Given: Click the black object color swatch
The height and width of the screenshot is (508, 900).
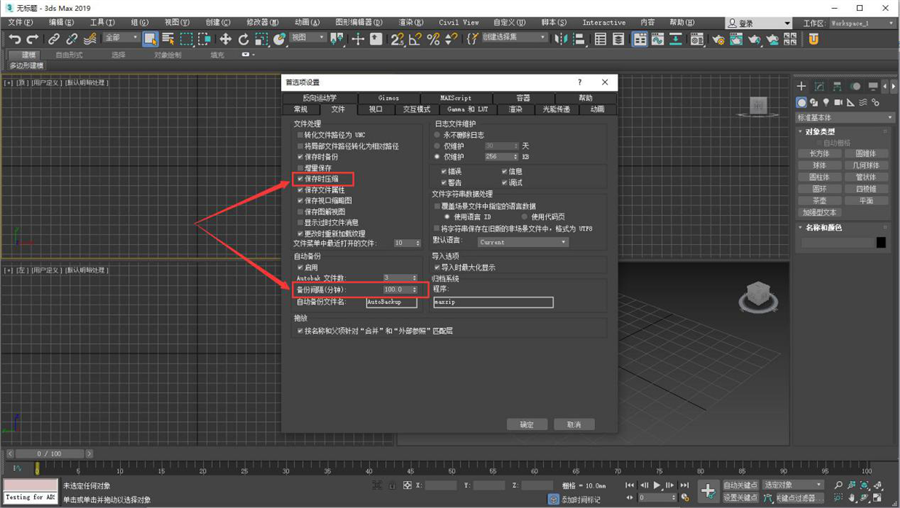Looking at the screenshot, I should (x=880, y=243).
